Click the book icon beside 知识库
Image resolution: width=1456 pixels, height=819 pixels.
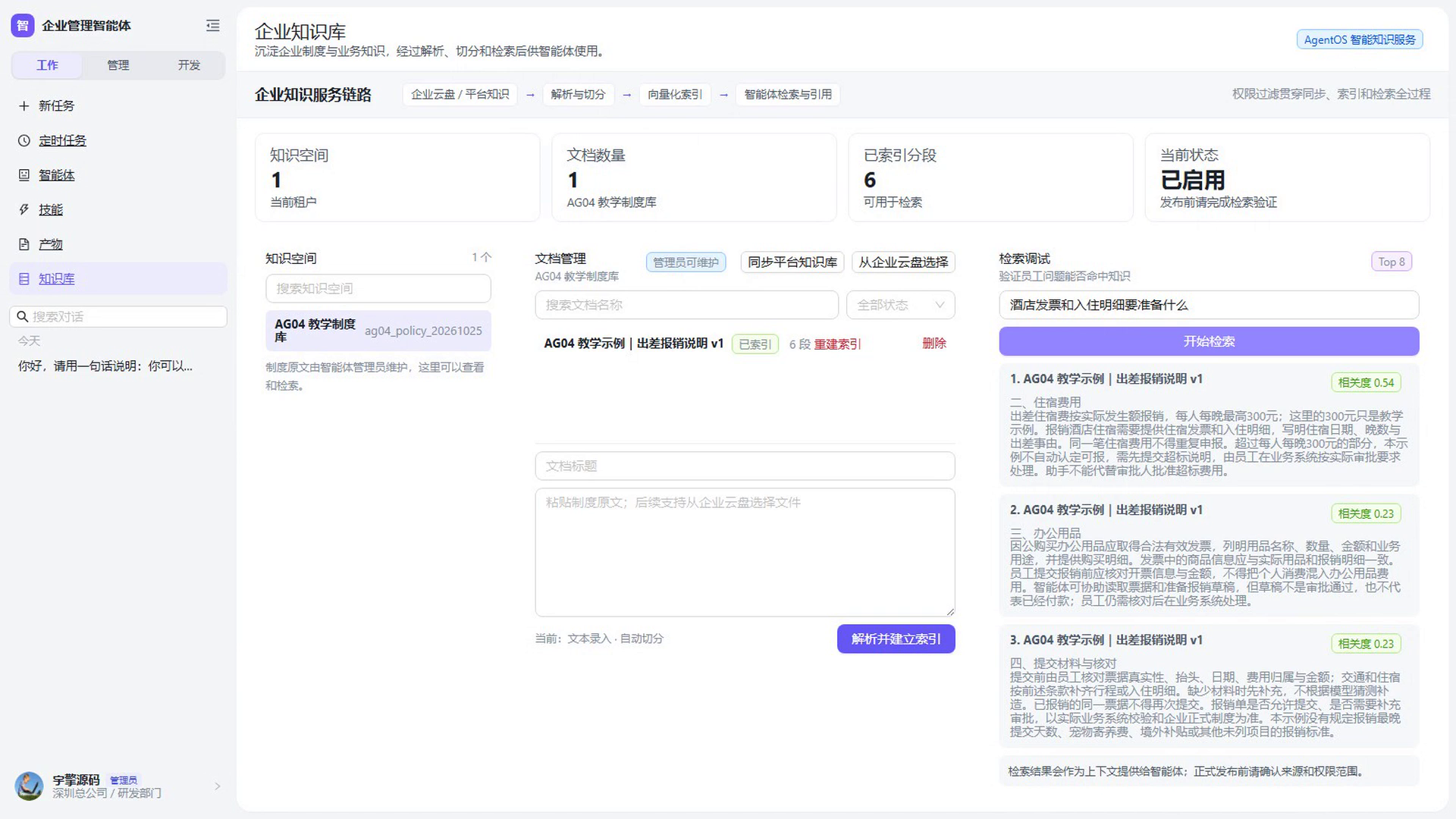pyautogui.click(x=24, y=279)
